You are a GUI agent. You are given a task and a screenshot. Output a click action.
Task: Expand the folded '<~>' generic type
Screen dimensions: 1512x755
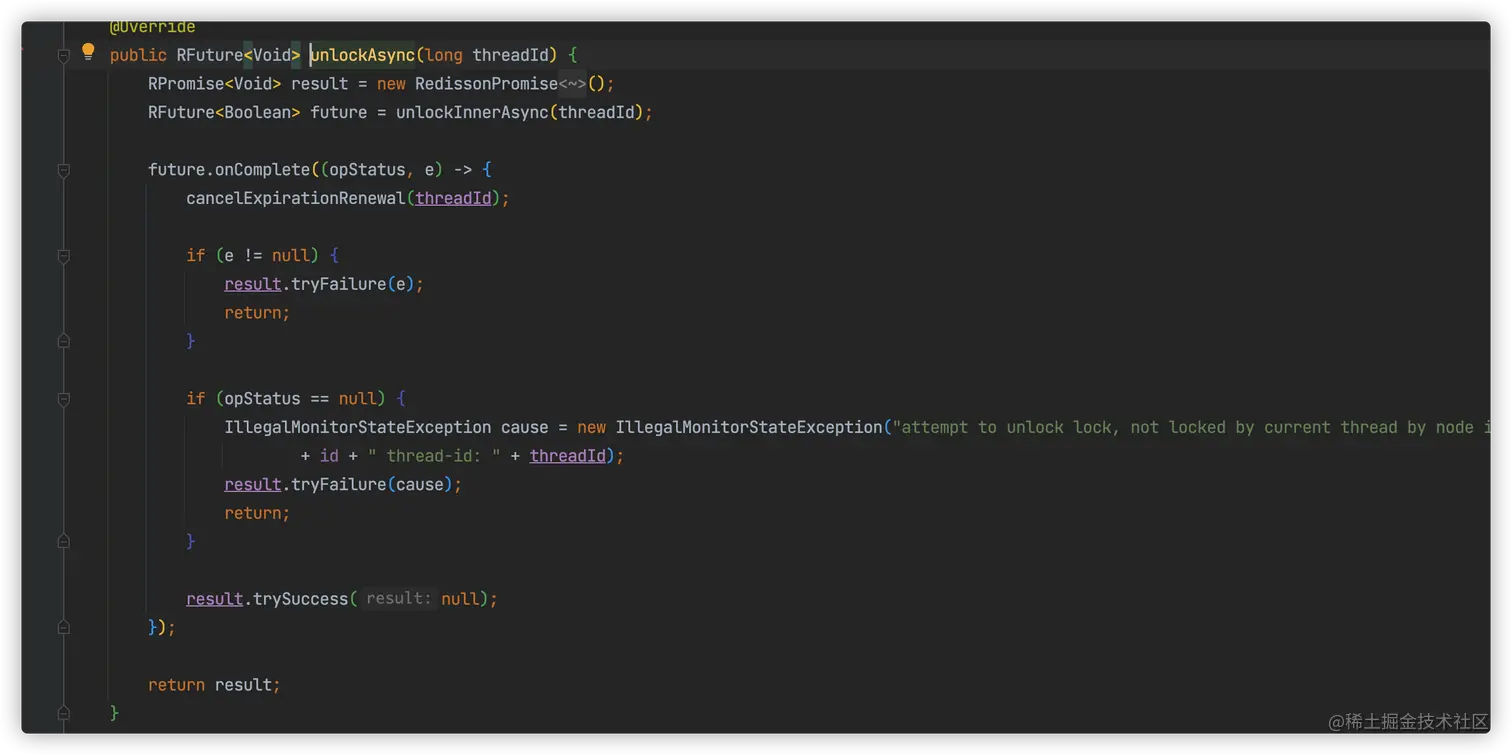pyautogui.click(x=572, y=84)
